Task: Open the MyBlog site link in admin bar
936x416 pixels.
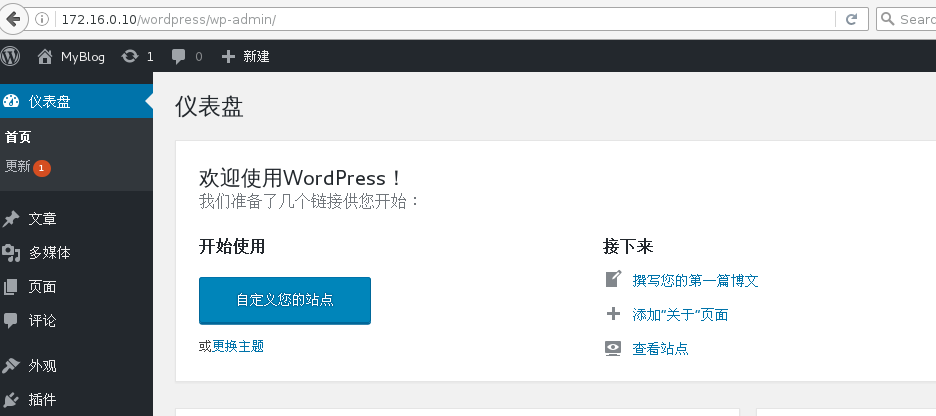Action: tap(83, 57)
